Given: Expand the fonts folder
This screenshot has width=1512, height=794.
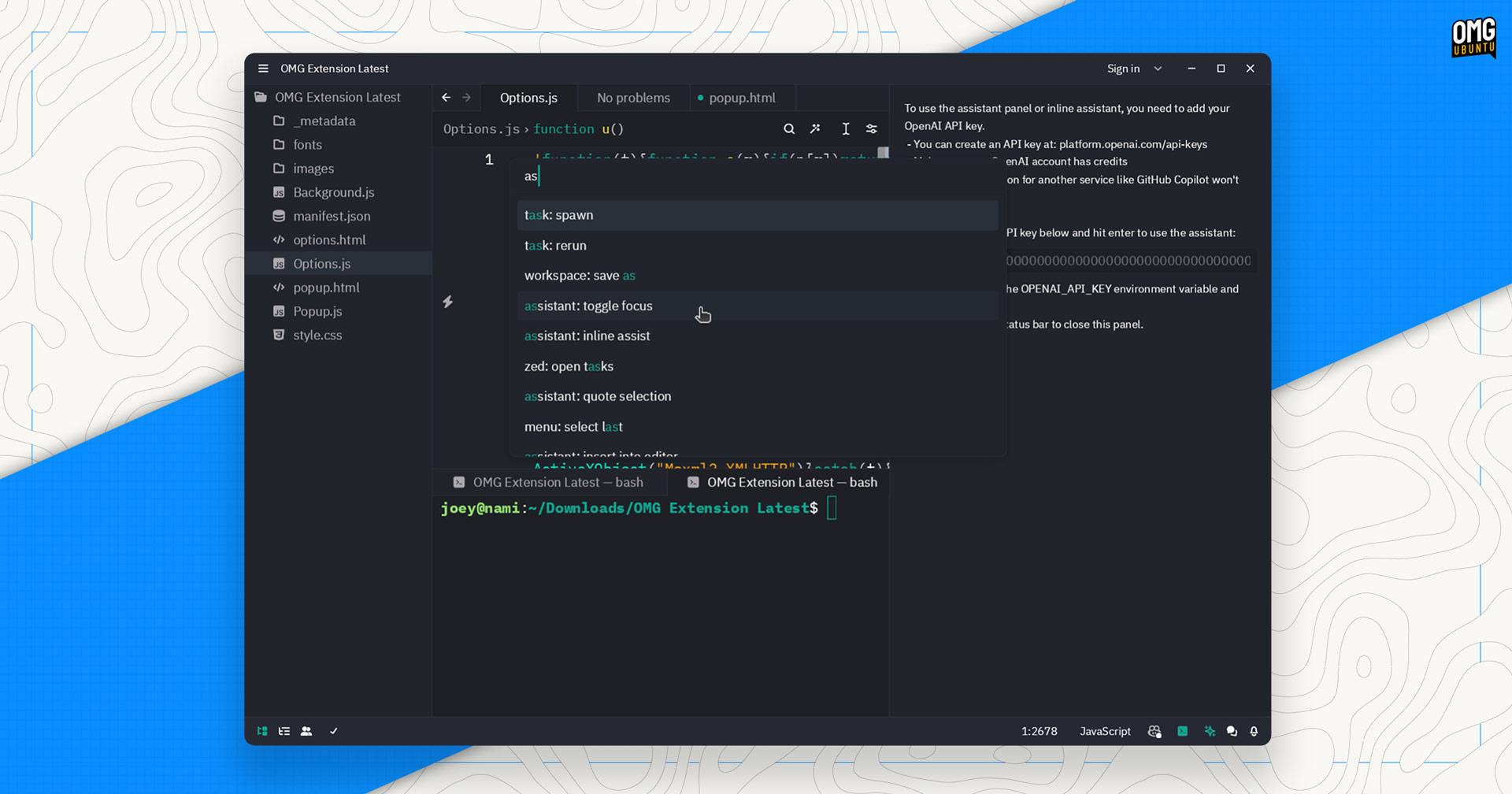Looking at the screenshot, I should [339, 145].
